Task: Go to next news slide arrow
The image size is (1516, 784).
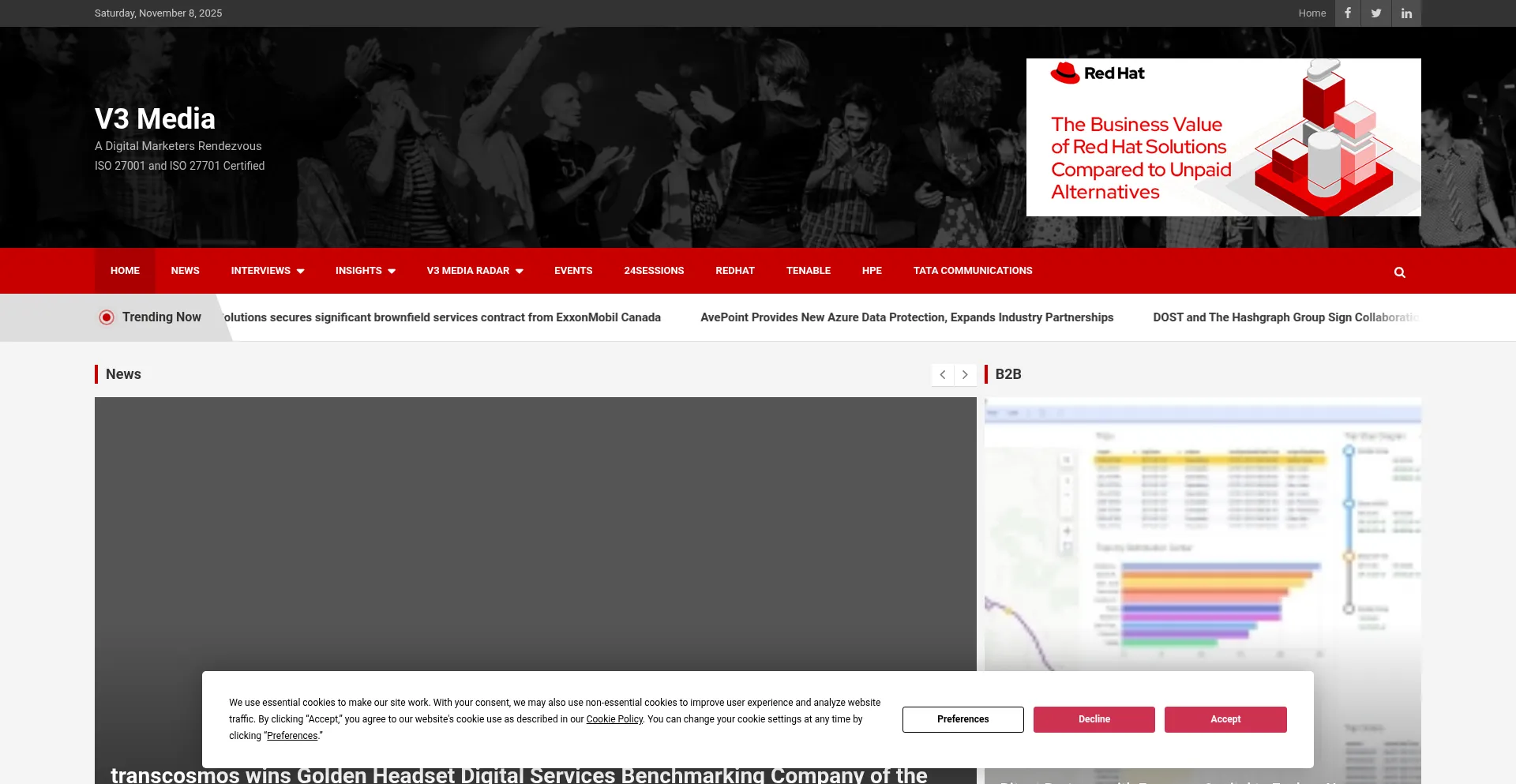Action: pyautogui.click(x=965, y=375)
